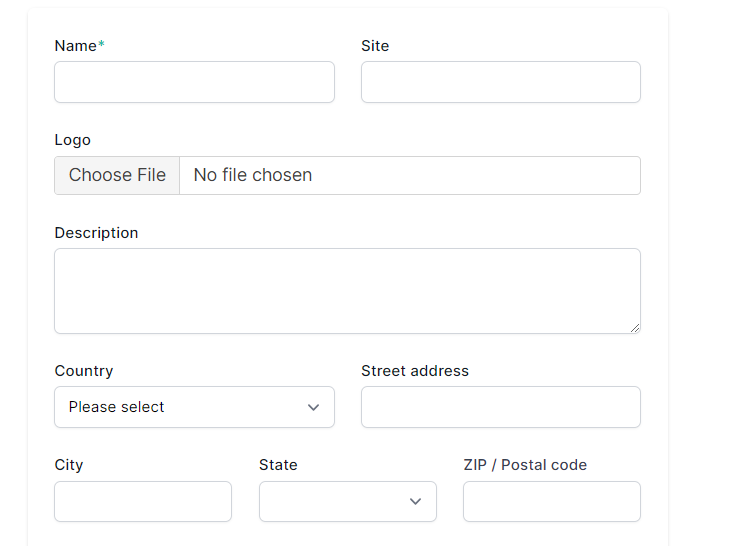The height and width of the screenshot is (546, 755).
Task: Focus the Site text field
Action: click(x=500, y=82)
